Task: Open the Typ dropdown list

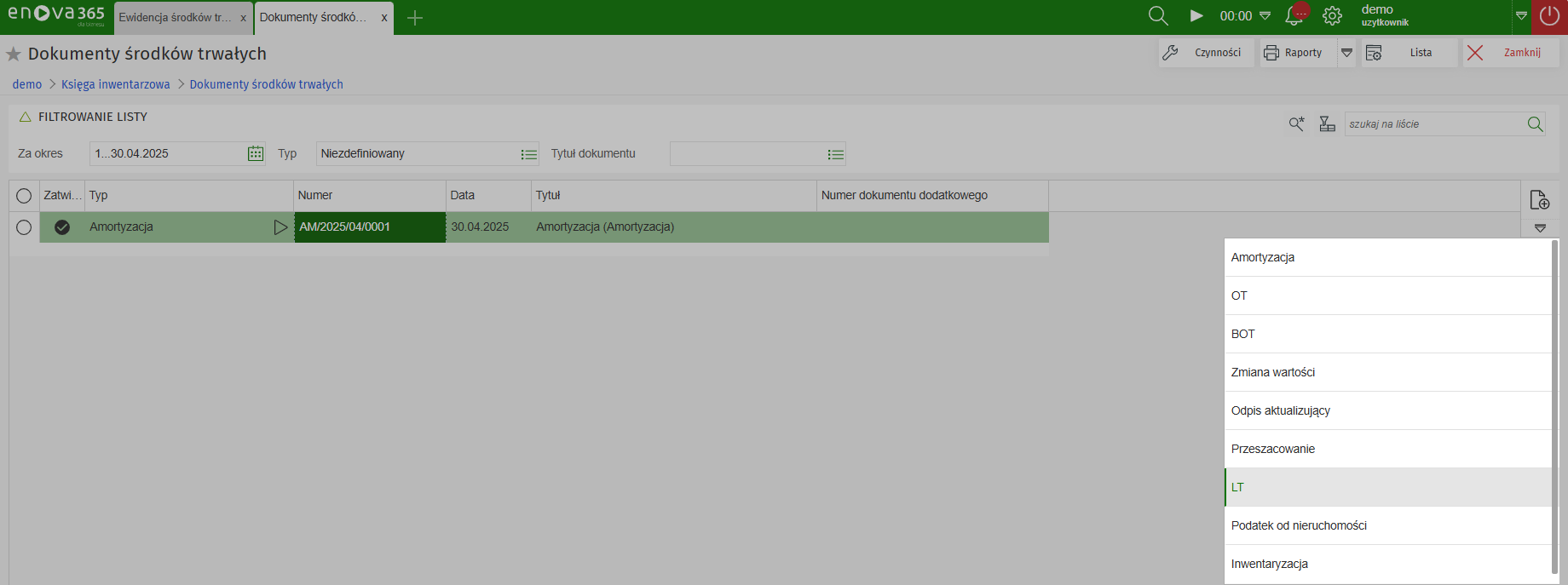Action: 528,154
